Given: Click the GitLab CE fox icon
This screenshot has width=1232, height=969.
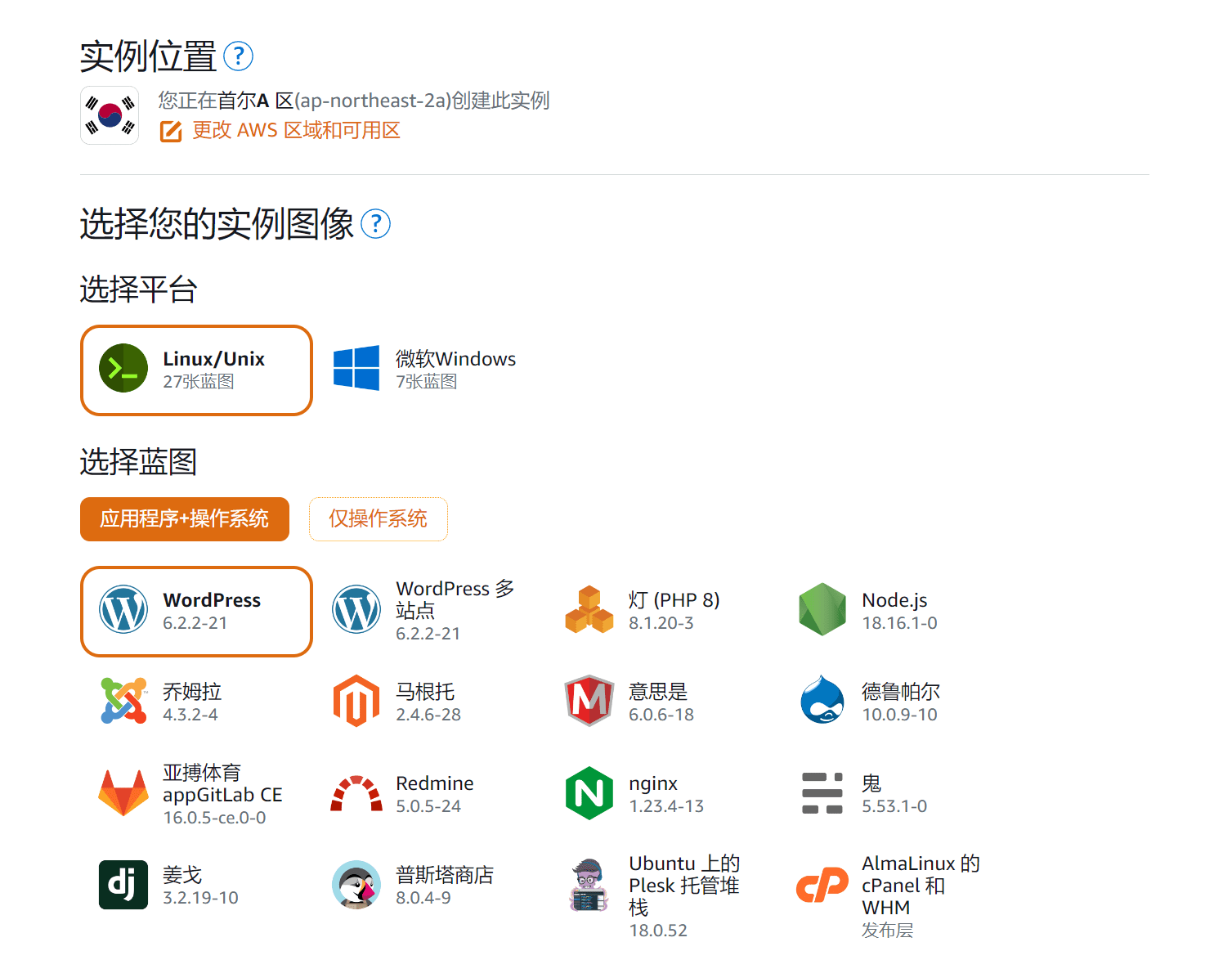Looking at the screenshot, I should 123,792.
